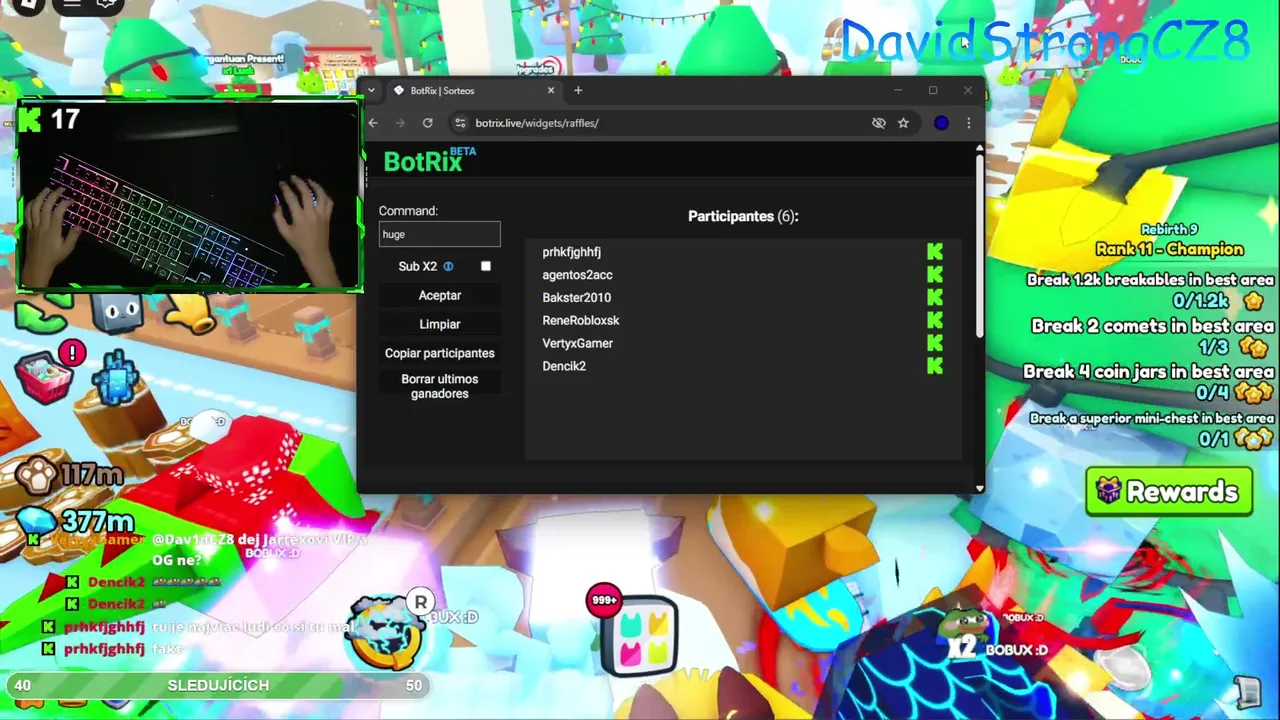Image resolution: width=1280 pixels, height=720 pixels.
Task: Click the 999+ inventory grid icon
Action: [638, 635]
